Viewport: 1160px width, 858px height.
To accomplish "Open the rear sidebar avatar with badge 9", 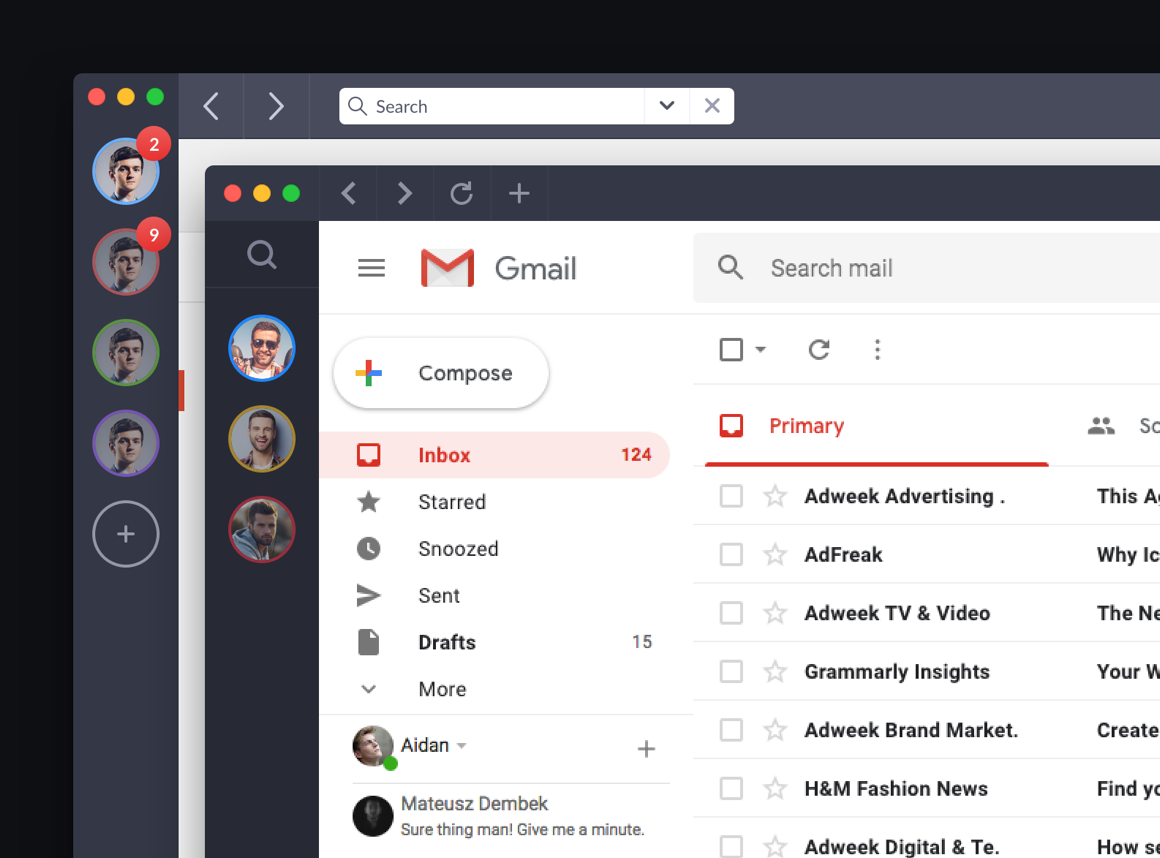I will click(x=126, y=262).
